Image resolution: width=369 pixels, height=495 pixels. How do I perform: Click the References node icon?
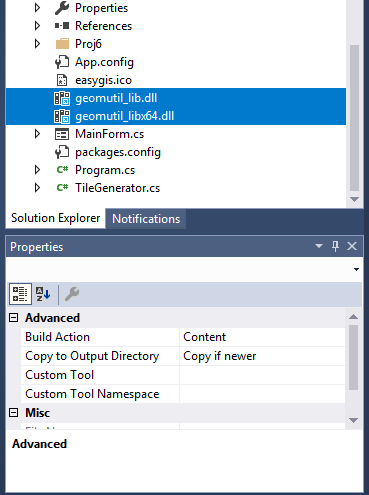coord(62,26)
